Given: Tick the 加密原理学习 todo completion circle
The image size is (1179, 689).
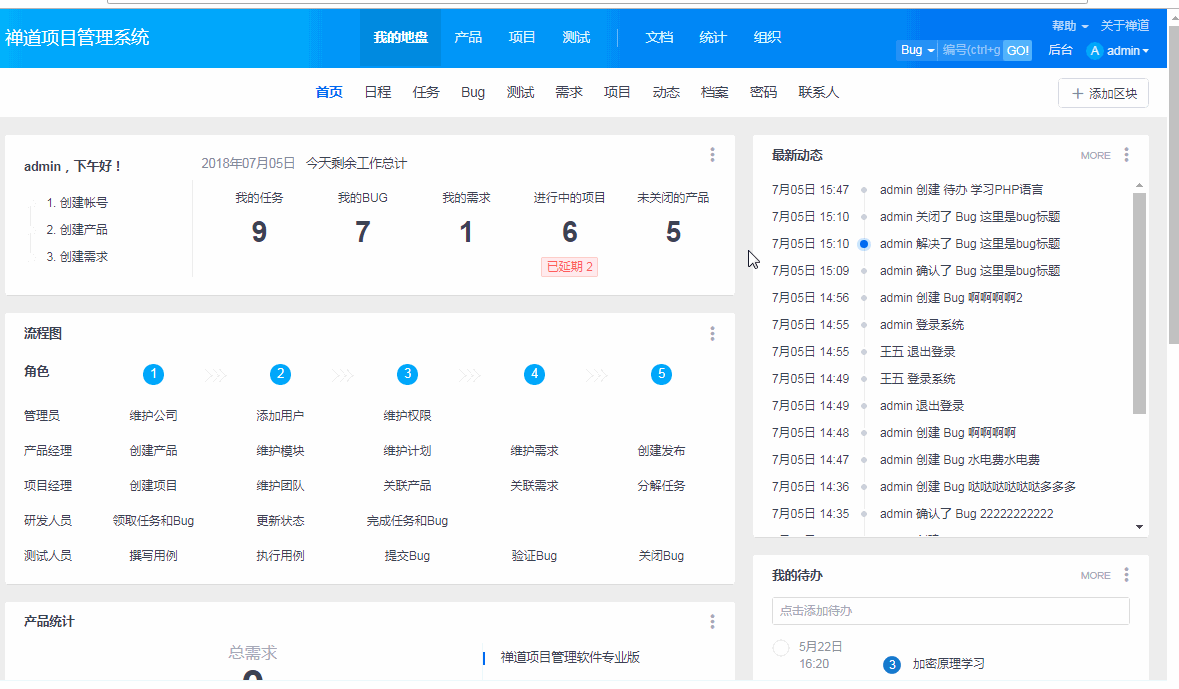Looking at the screenshot, I should pos(781,648).
